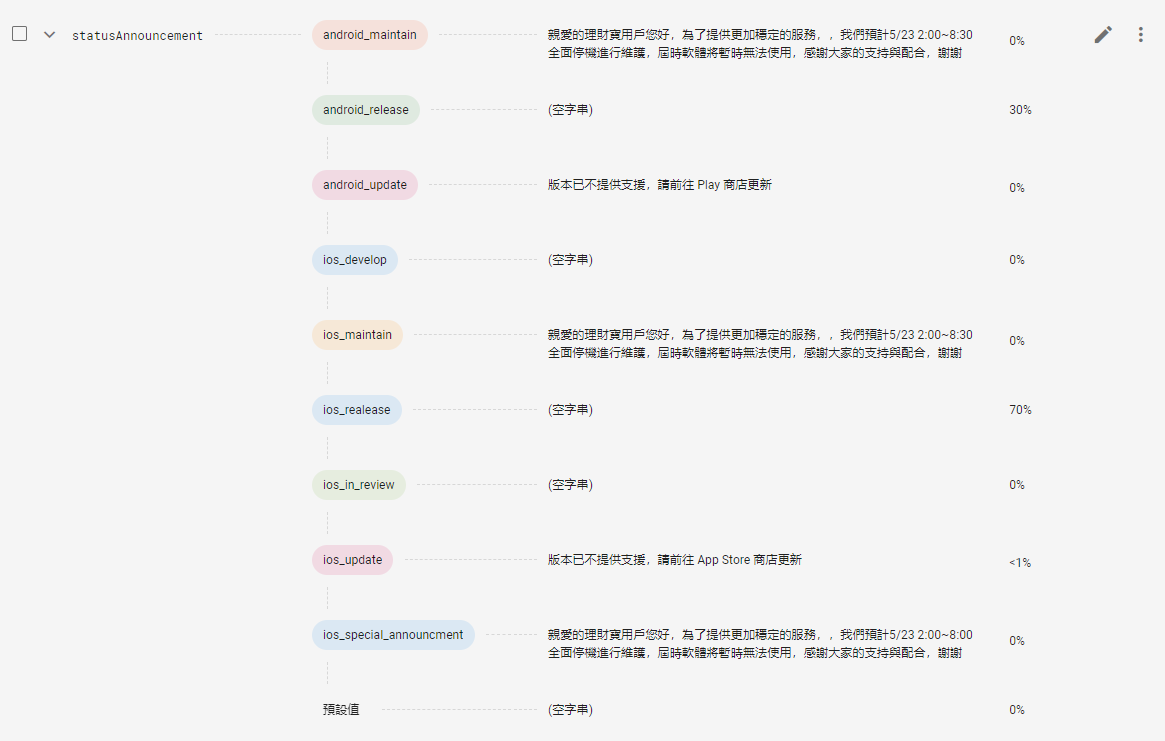Click the ios_special_announcment condition chip
The height and width of the screenshot is (741, 1165).
pyautogui.click(x=393, y=635)
